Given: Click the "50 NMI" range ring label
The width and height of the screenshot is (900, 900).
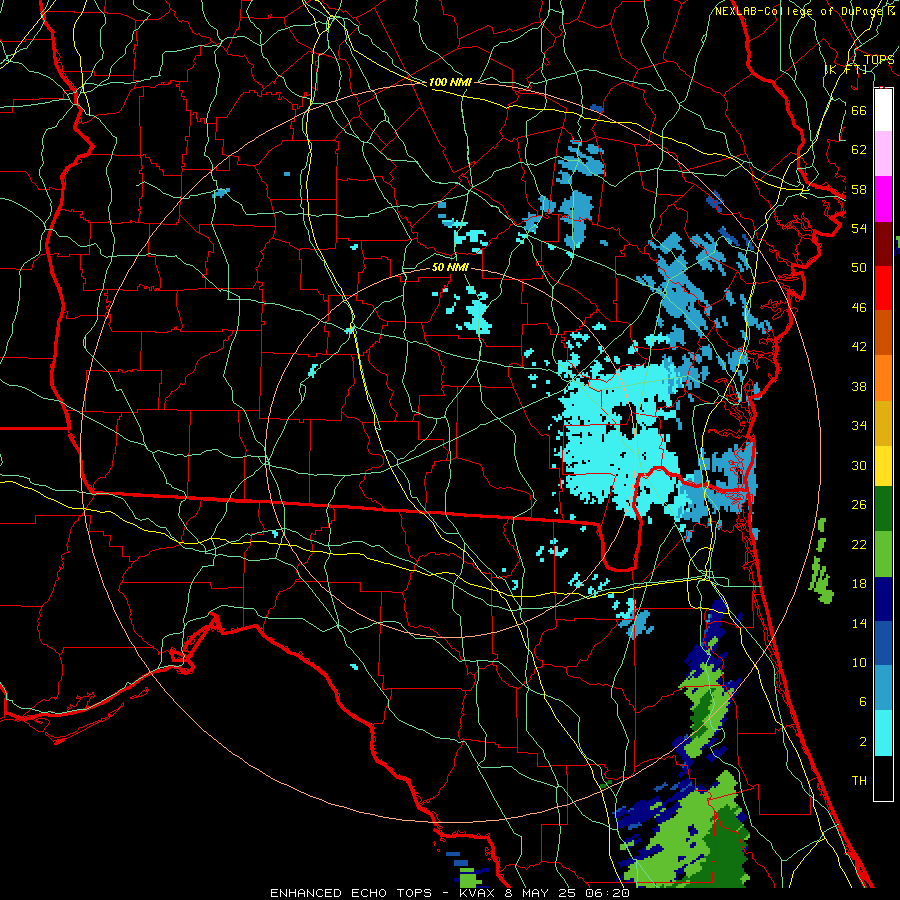Looking at the screenshot, I should (450, 267).
